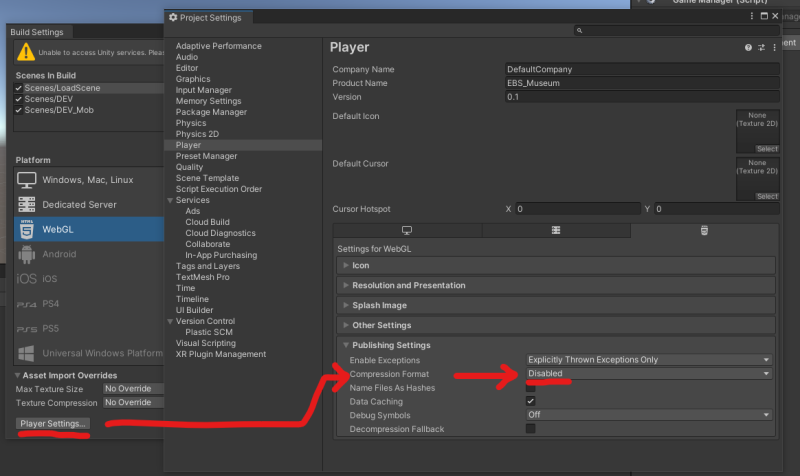Select Quality in the settings list

pyautogui.click(x=189, y=167)
